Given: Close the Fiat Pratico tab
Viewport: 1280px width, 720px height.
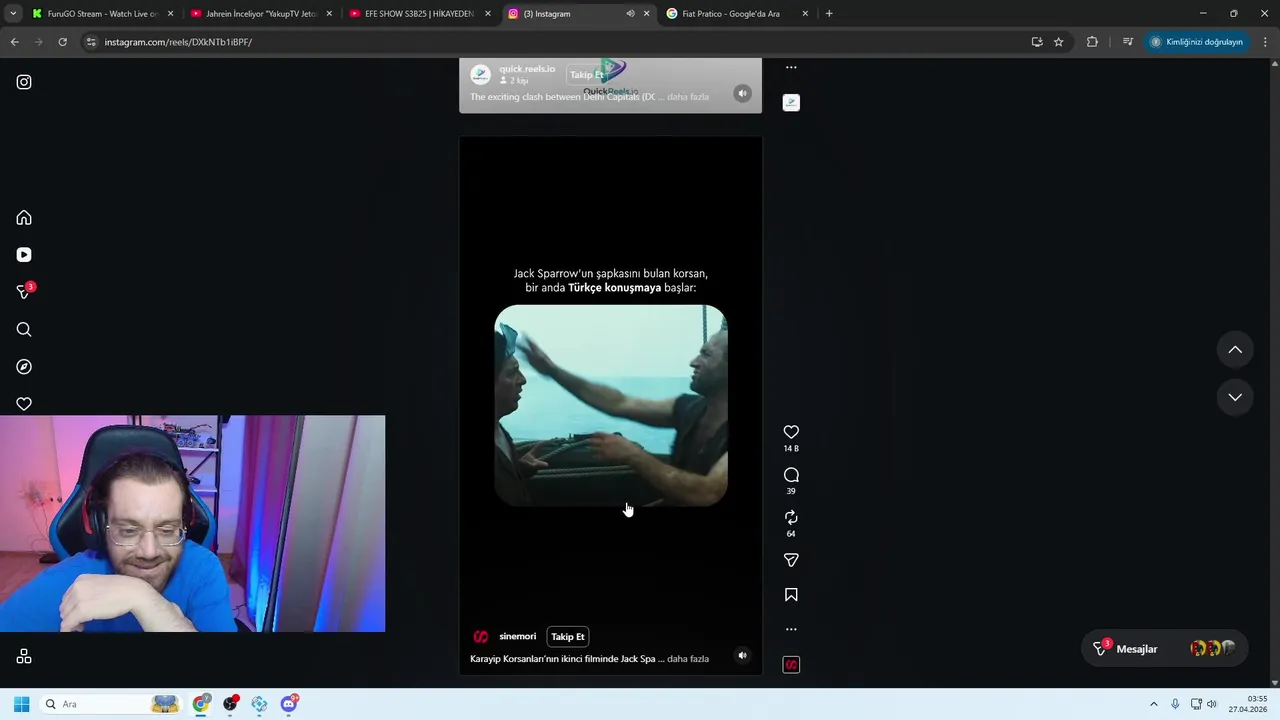Looking at the screenshot, I should click(805, 14).
